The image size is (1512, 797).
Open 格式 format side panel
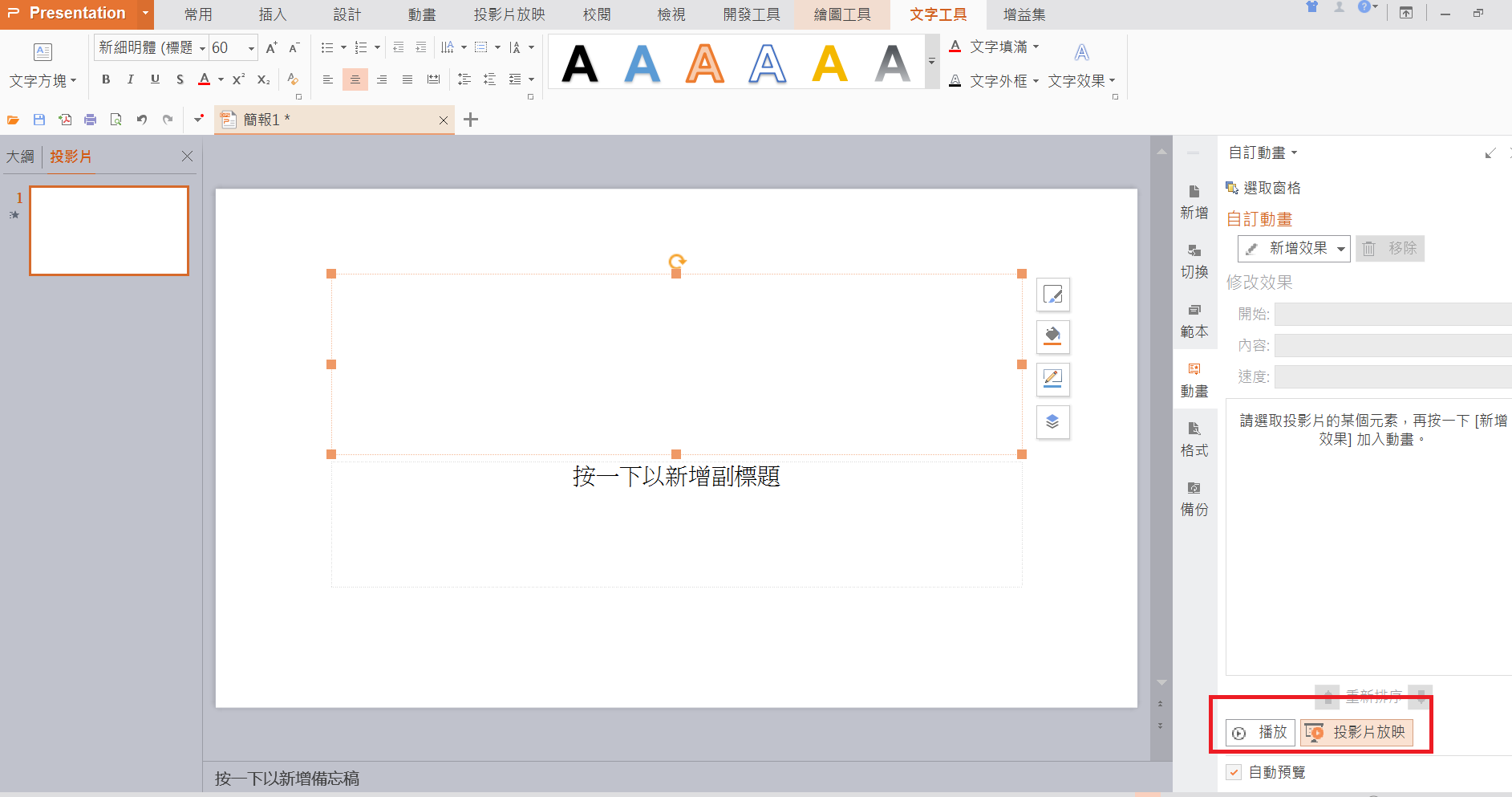1194,439
